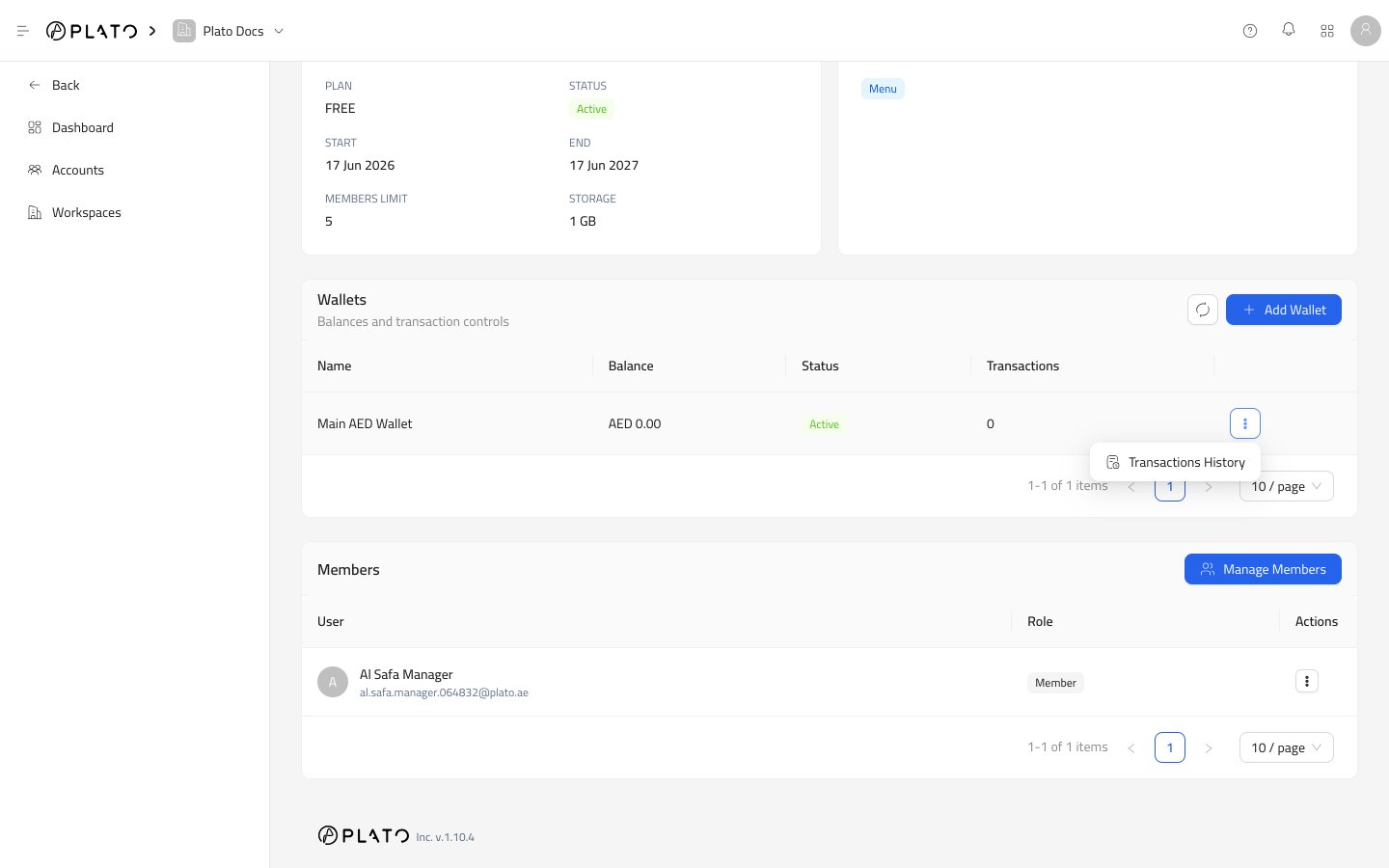Click the Accounts people icon
The height and width of the screenshot is (868, 1389).
tap(35, 170)
